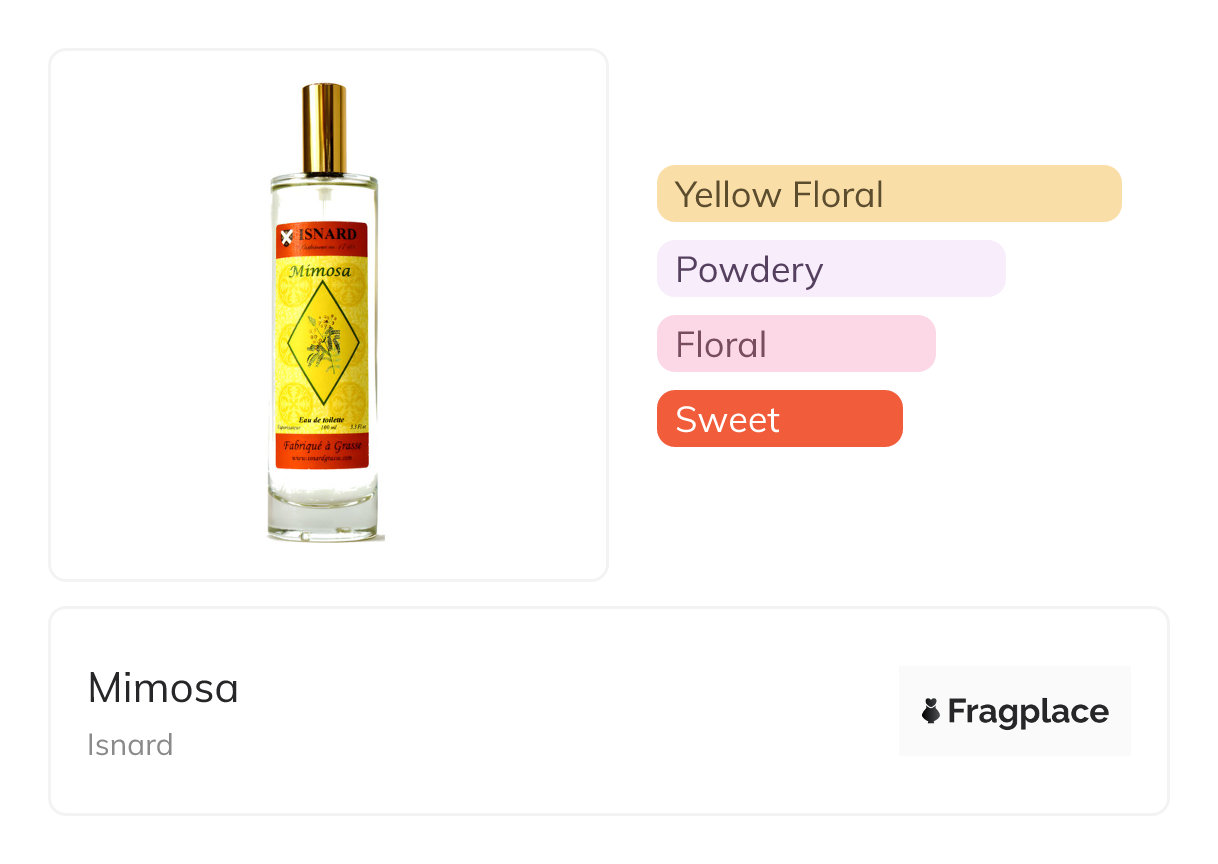Click the 'Fabriqué à Grasse' label text

pos(323,445)
